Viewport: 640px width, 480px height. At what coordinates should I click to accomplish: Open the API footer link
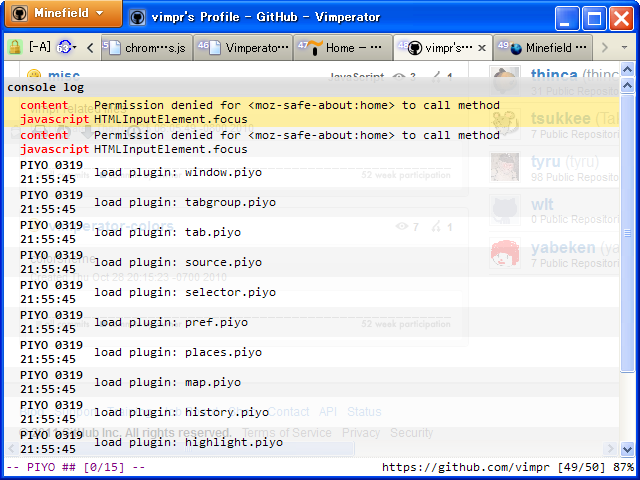pyautogui.click(x=328, y=411)
